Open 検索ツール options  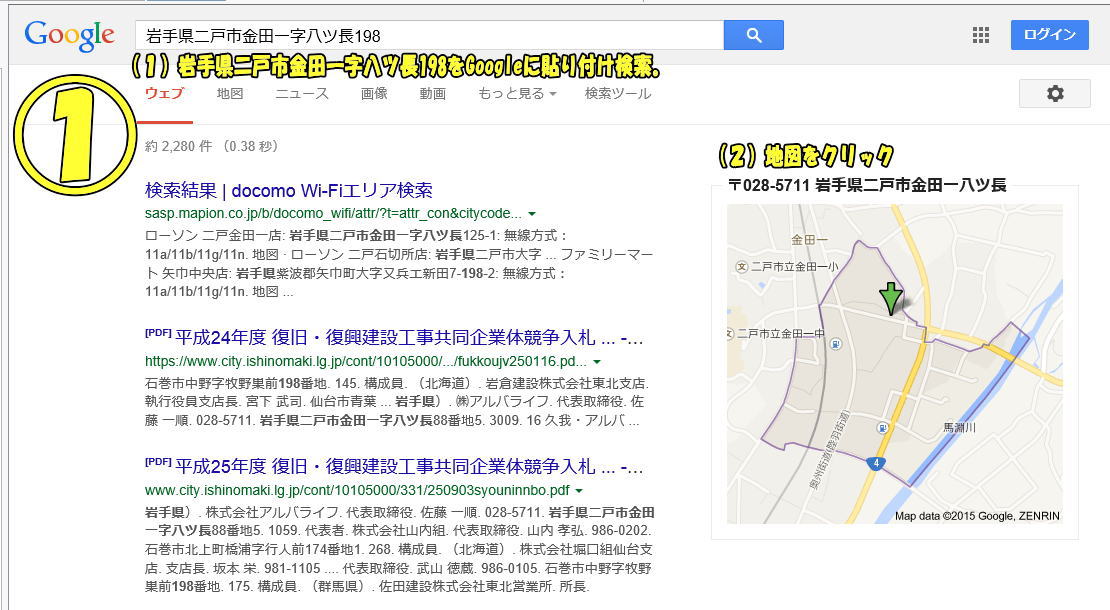pyautogui.click(x=618, y=93)
